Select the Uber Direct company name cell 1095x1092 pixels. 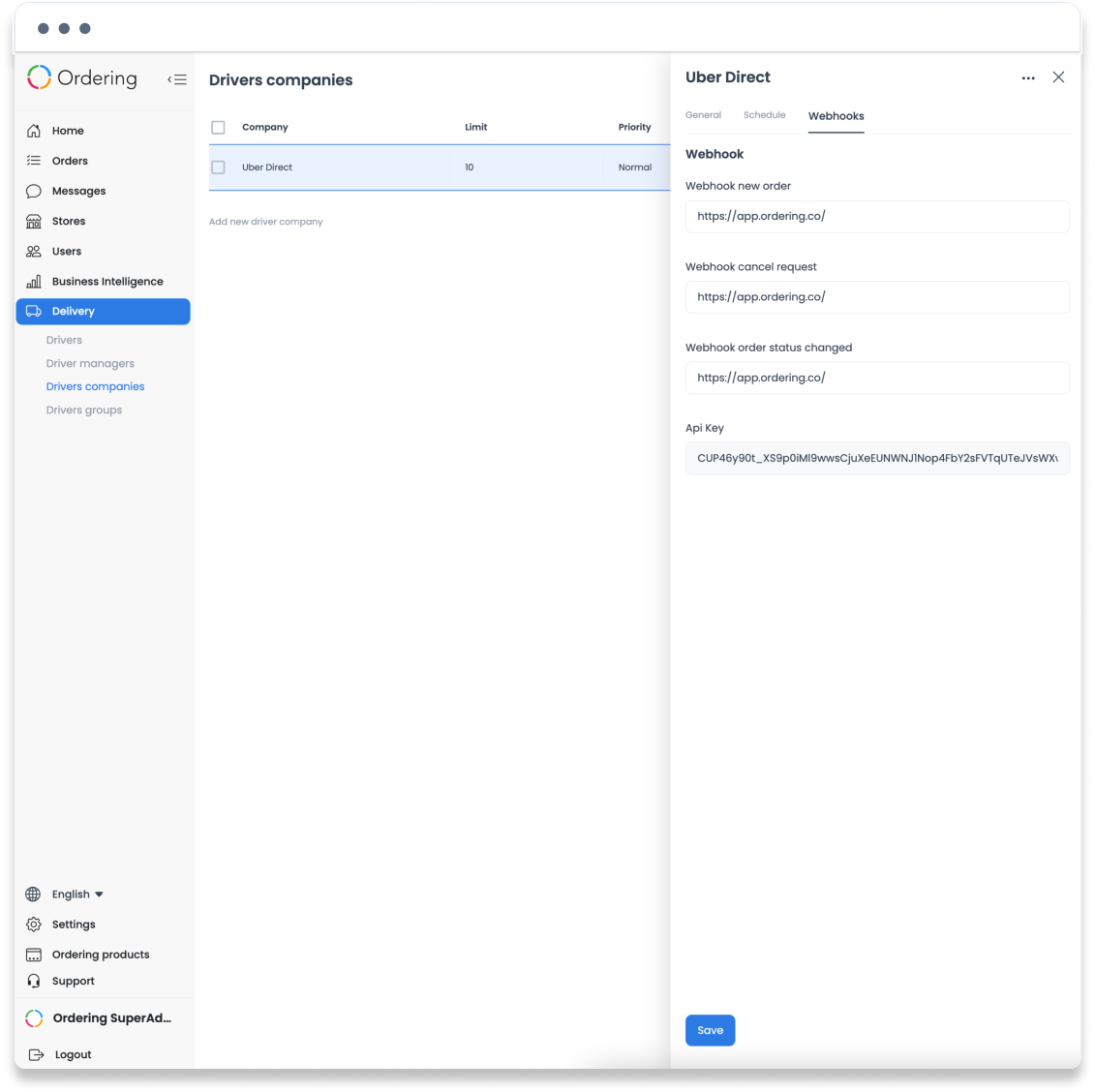(267, 167)
